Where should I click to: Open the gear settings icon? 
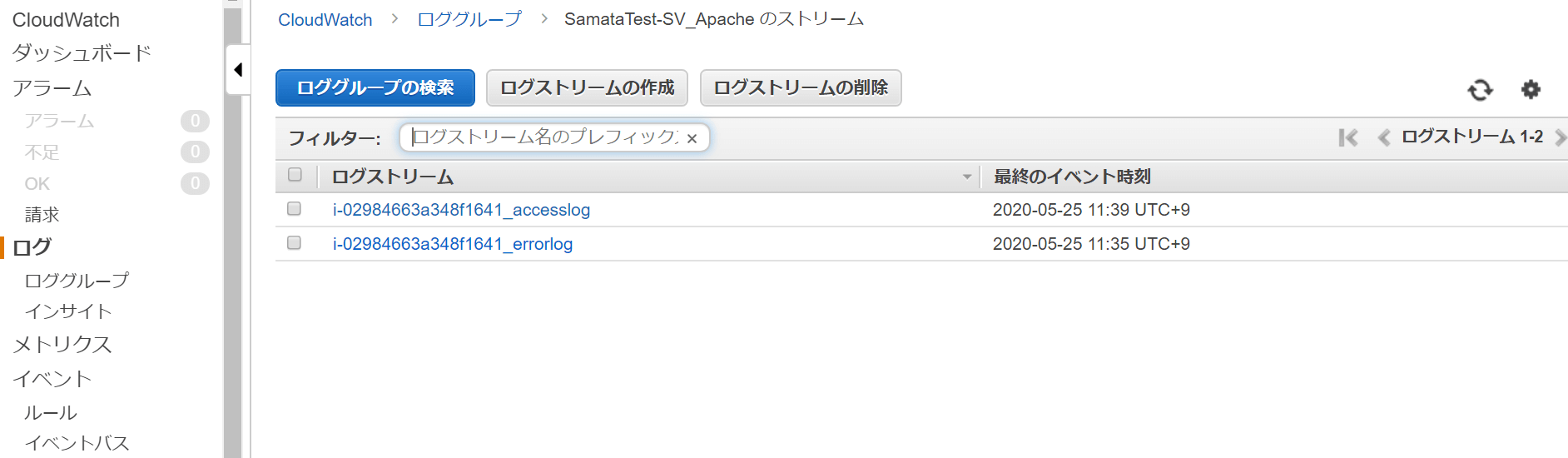tap(1531, 89)
